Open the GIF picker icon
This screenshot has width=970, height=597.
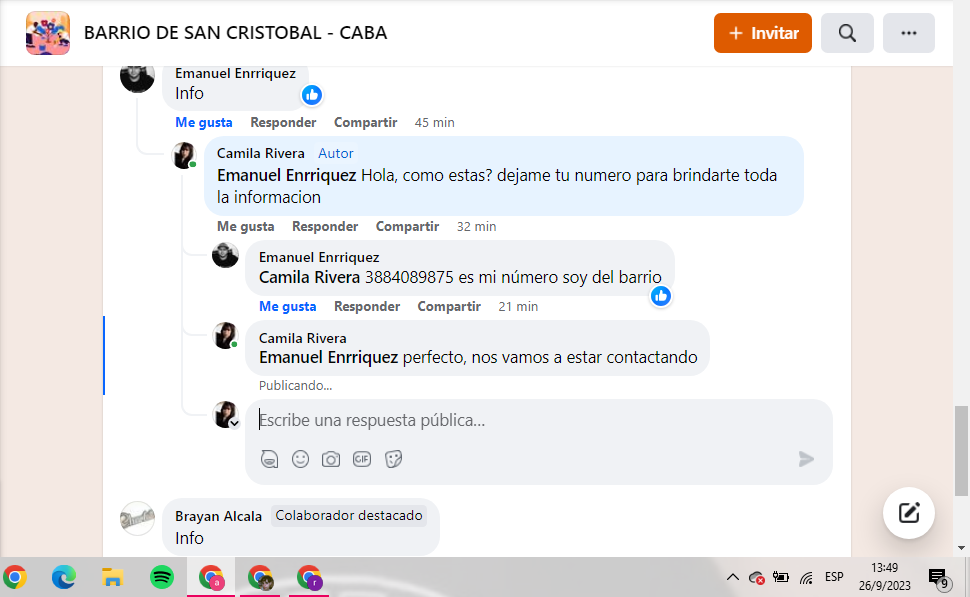362,459
